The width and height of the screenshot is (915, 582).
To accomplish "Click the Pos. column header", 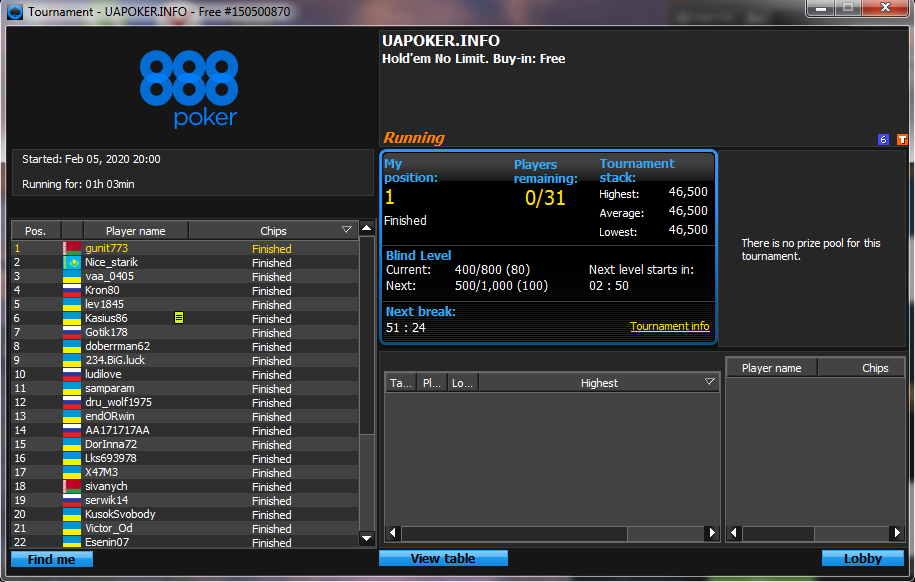I will pos(36,231).
